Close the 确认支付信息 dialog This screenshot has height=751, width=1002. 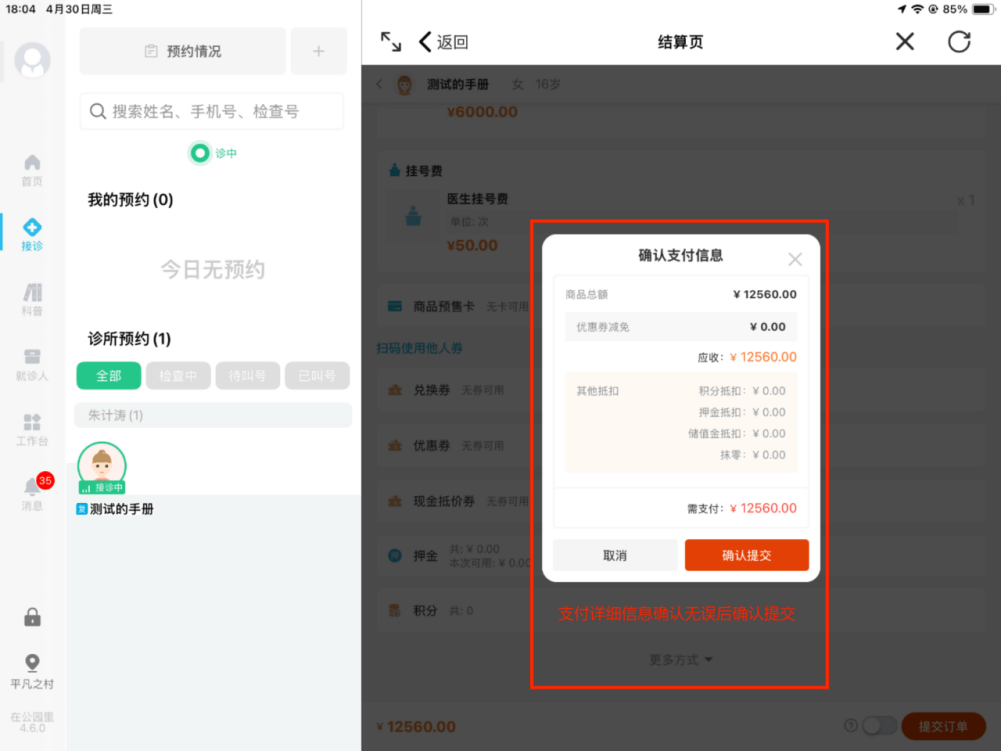click(x=795, y=260)
